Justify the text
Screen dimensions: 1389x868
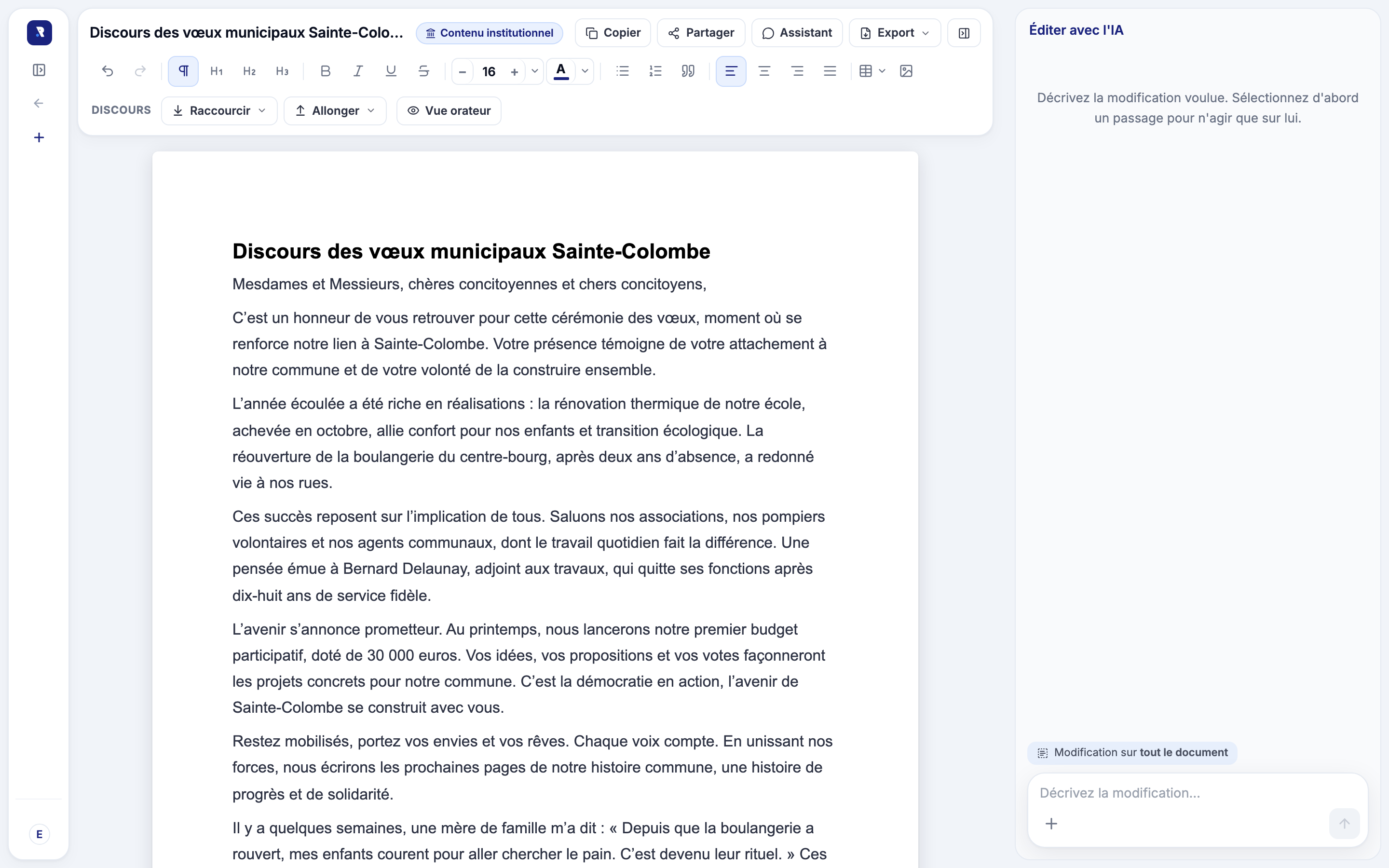point(830,71)
